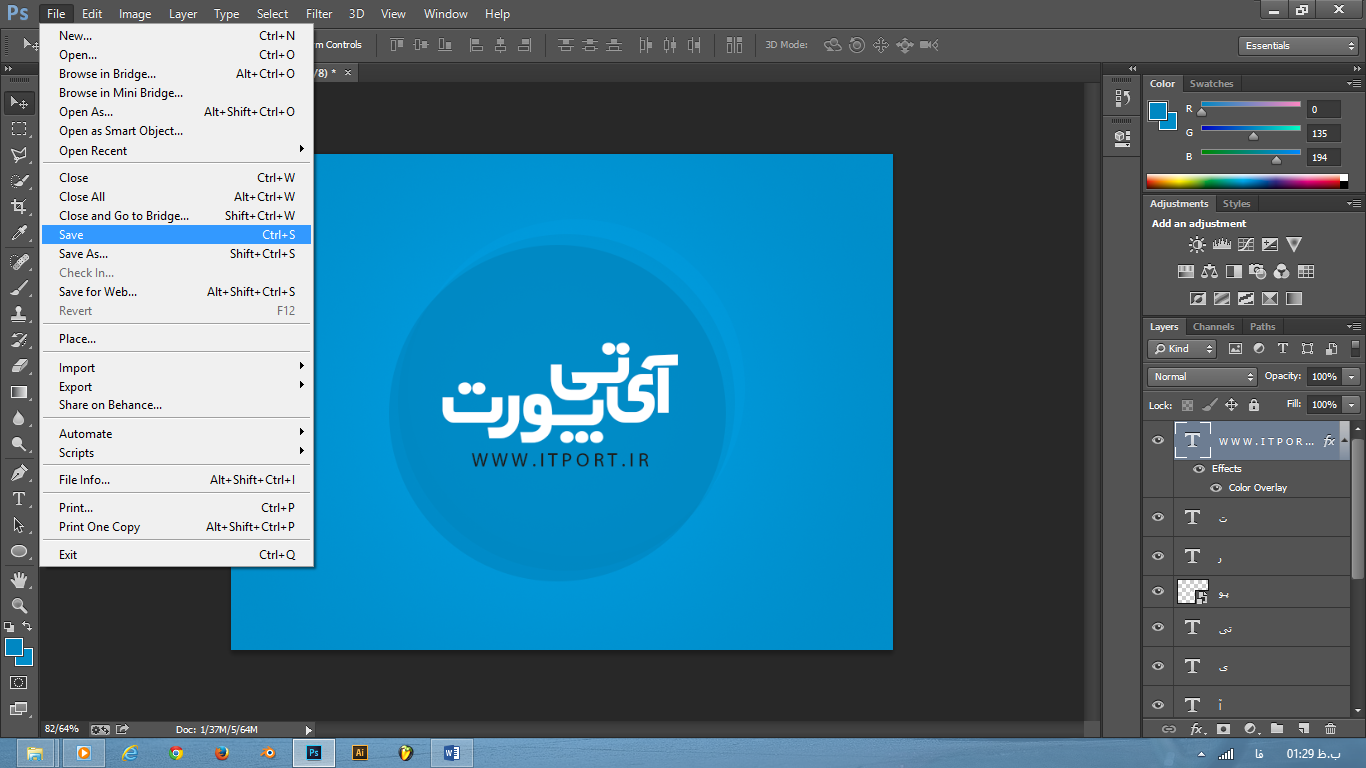This screenshot has height=768, width=1366.
Task: Hide the 'تی' text layer
Action: point(1158,627)
